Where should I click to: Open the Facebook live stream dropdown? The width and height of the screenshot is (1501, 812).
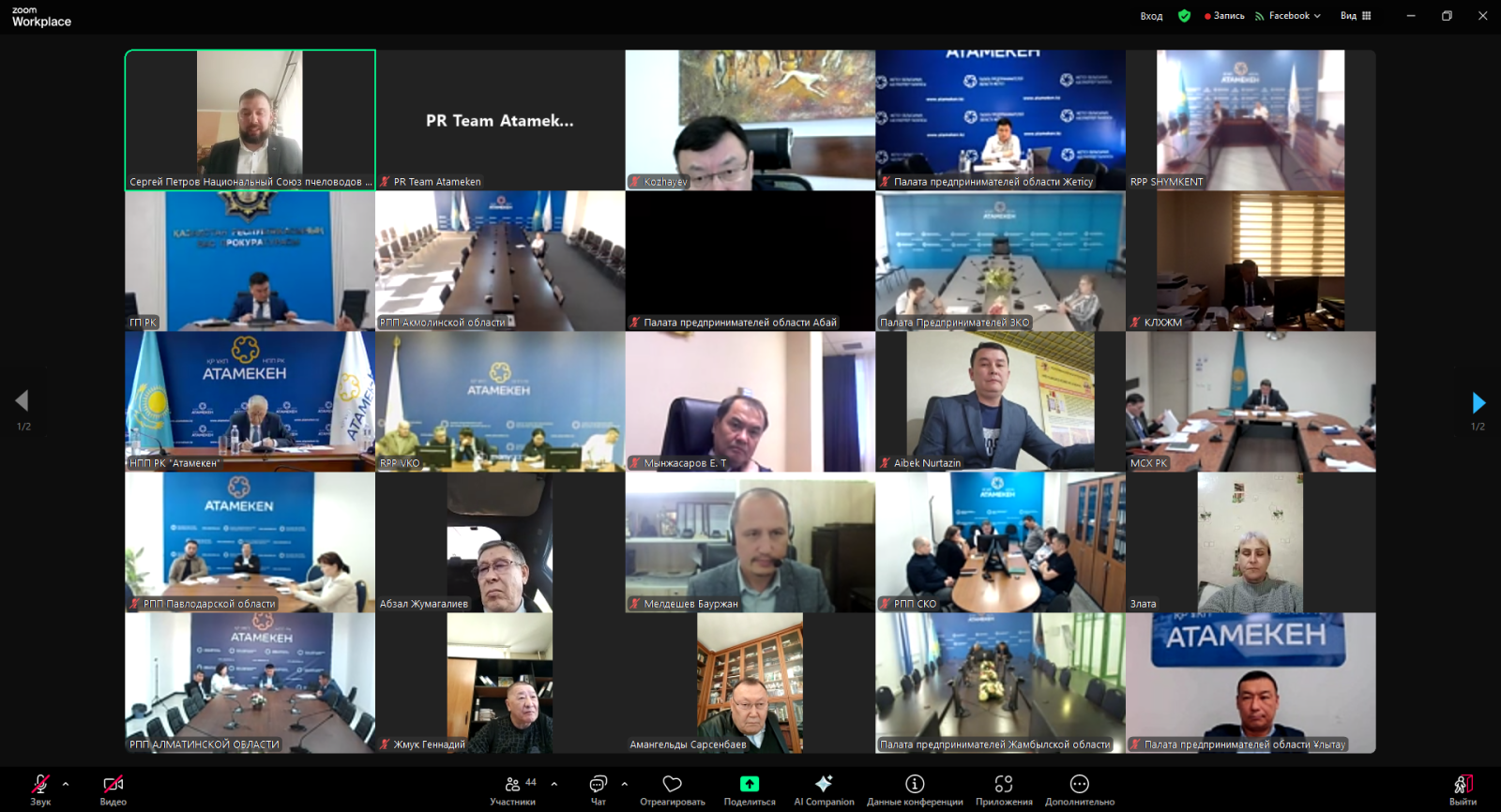(x=1287, y=16)
